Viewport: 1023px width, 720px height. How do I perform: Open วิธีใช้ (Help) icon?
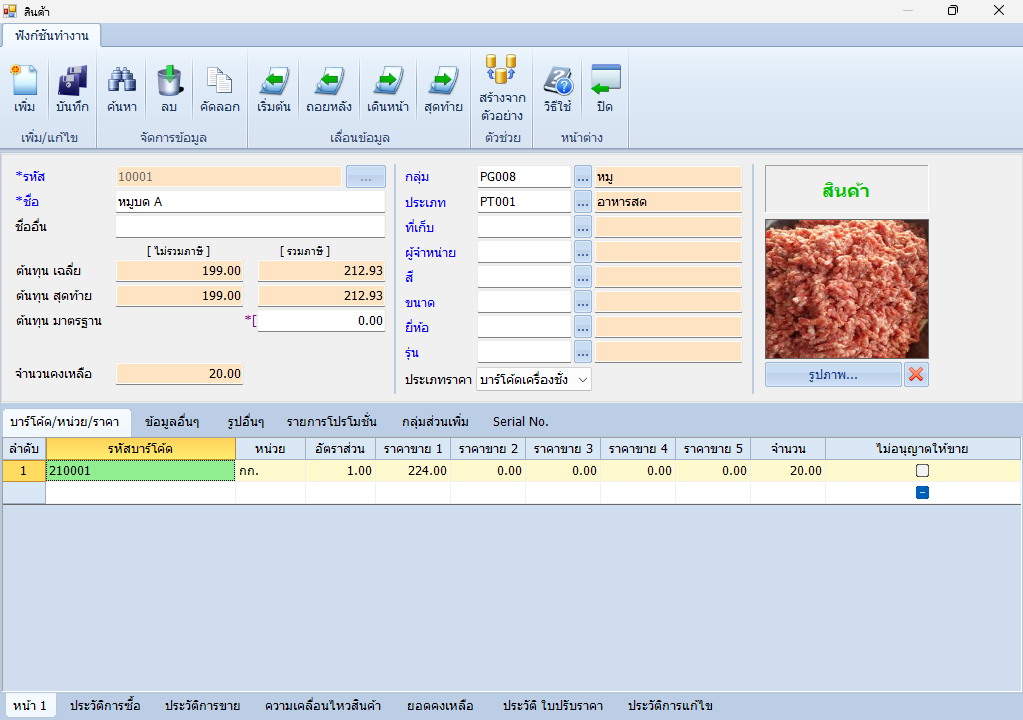click(x=557, y=90)
